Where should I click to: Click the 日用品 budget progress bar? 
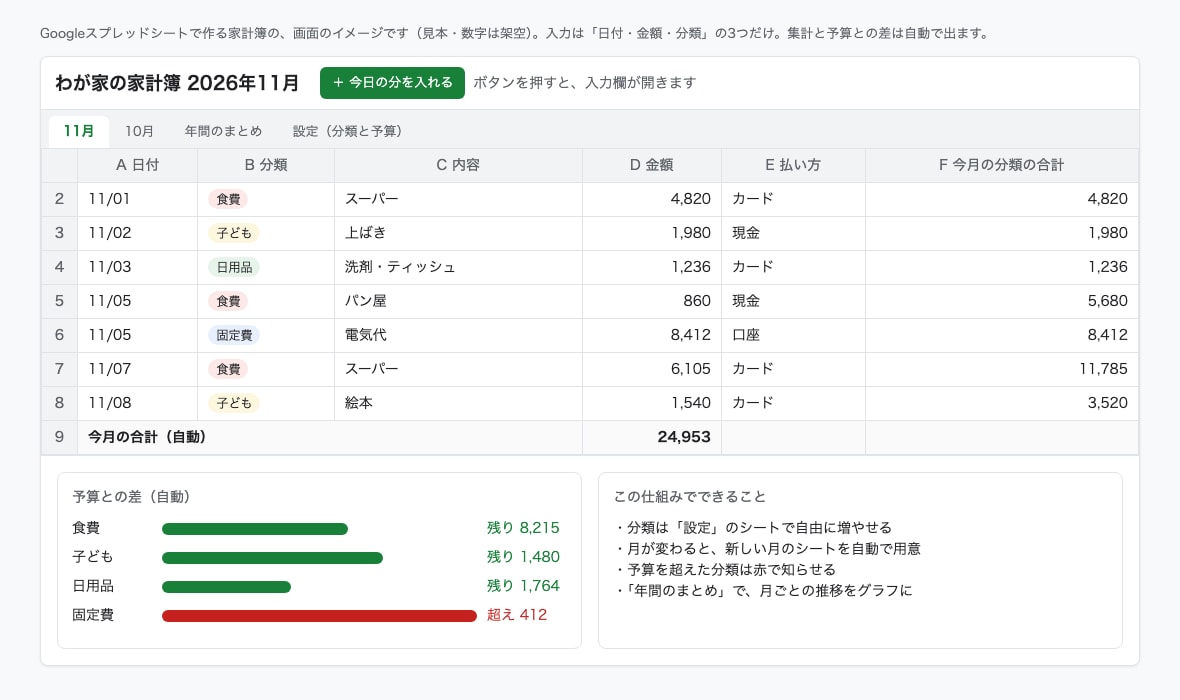pos(227,587)
